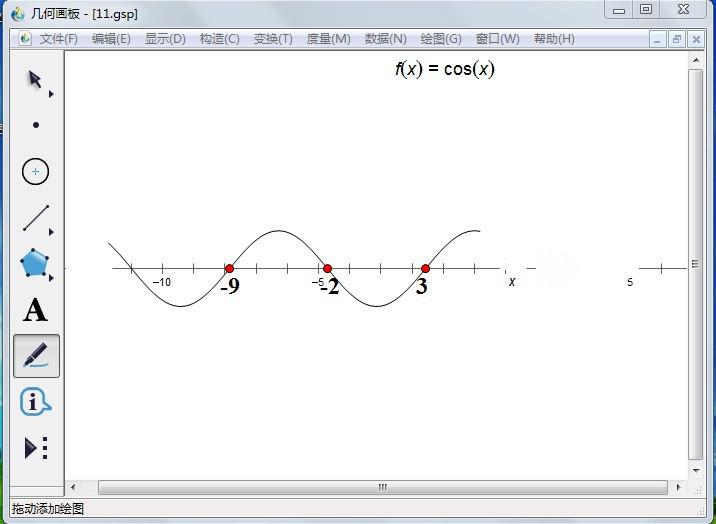The image size is (716, 524).
Task: Click the f(x) = cos(x) function label
Action: point(444,69)
